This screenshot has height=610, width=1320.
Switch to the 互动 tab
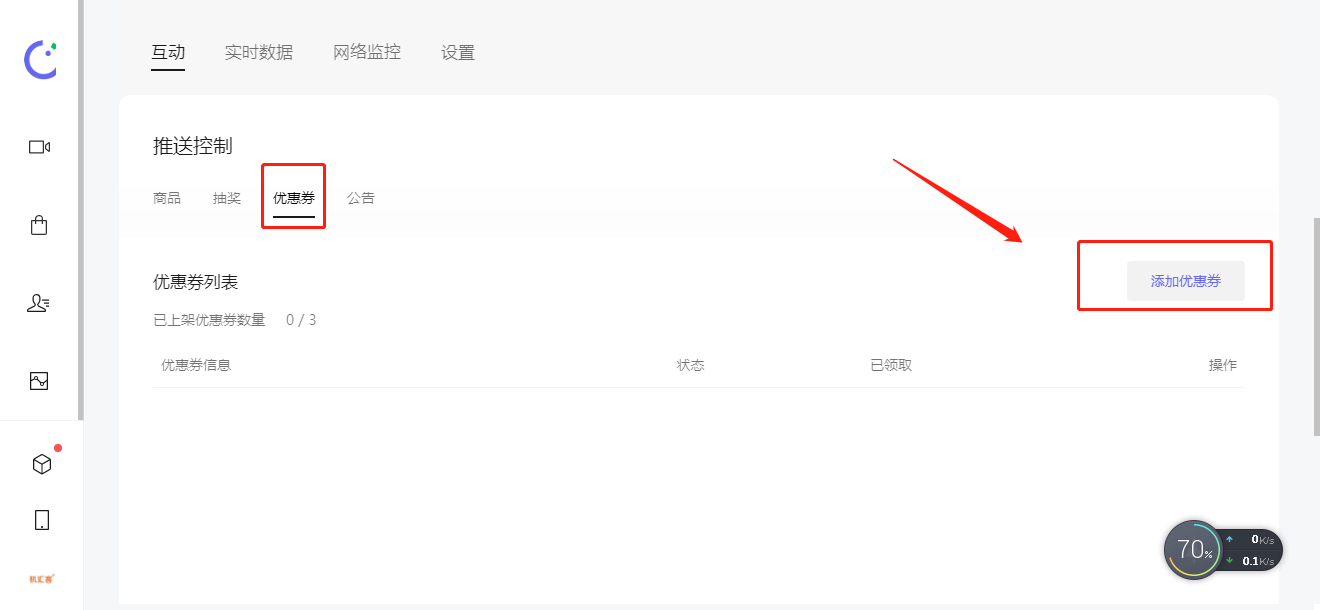pos(168,52)
